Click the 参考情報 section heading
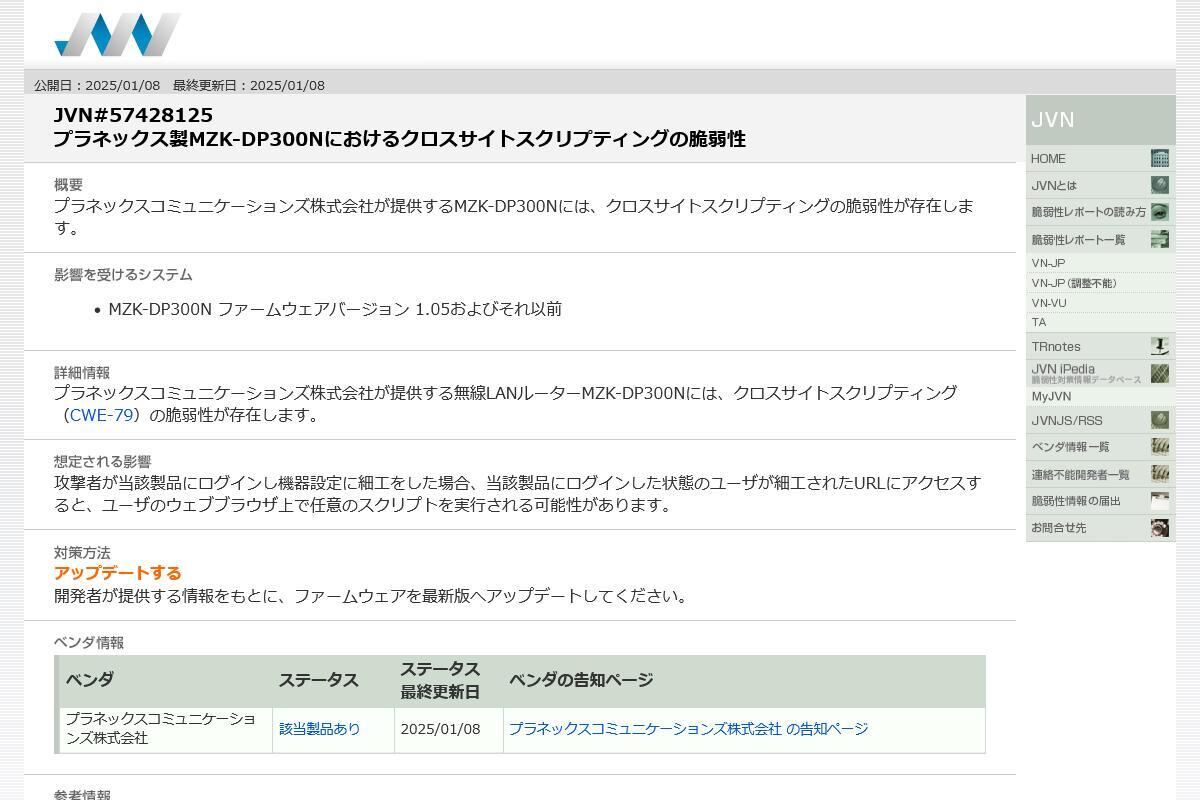This screenshot has height=800, width=1200. tap(82, 794)
